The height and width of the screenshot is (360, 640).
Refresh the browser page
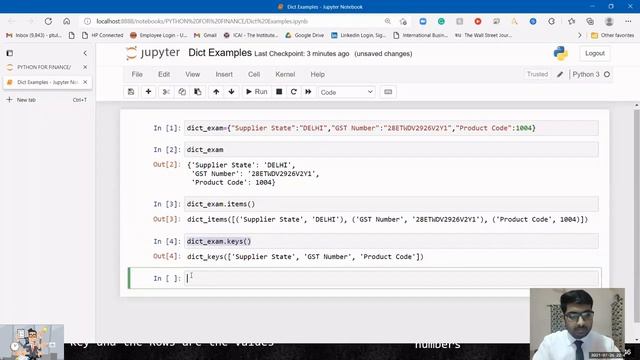[x=48, y=21]
